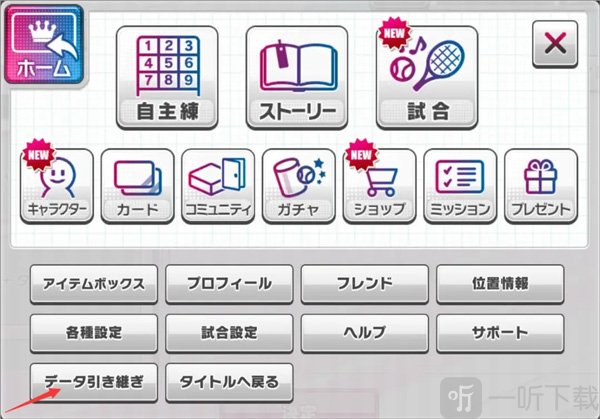Close the menu with the X button
The width and height of the screenshot is (600, 419).
555,44
